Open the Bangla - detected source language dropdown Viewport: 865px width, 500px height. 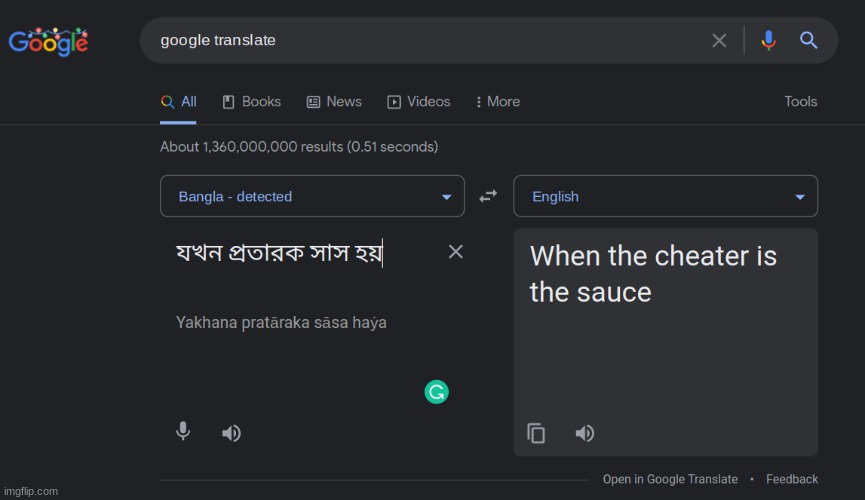tap(312, 196)
